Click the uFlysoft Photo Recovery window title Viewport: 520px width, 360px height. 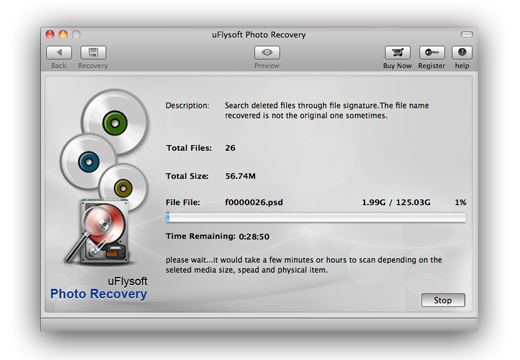point(259,35)
